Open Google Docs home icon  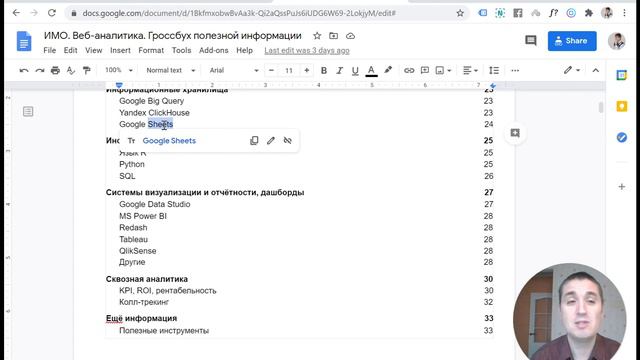24,41
